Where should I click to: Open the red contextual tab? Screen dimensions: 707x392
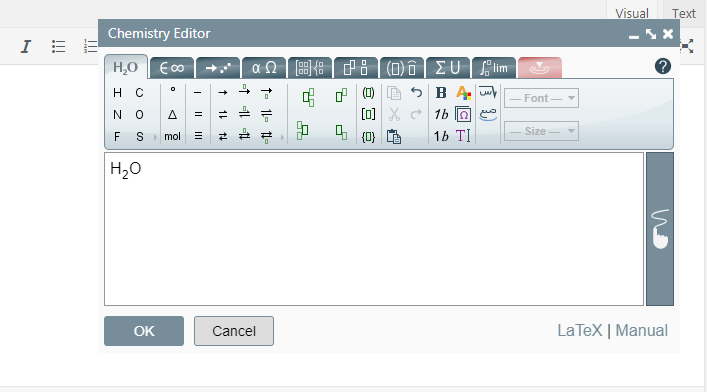click(x=540, y=68)
